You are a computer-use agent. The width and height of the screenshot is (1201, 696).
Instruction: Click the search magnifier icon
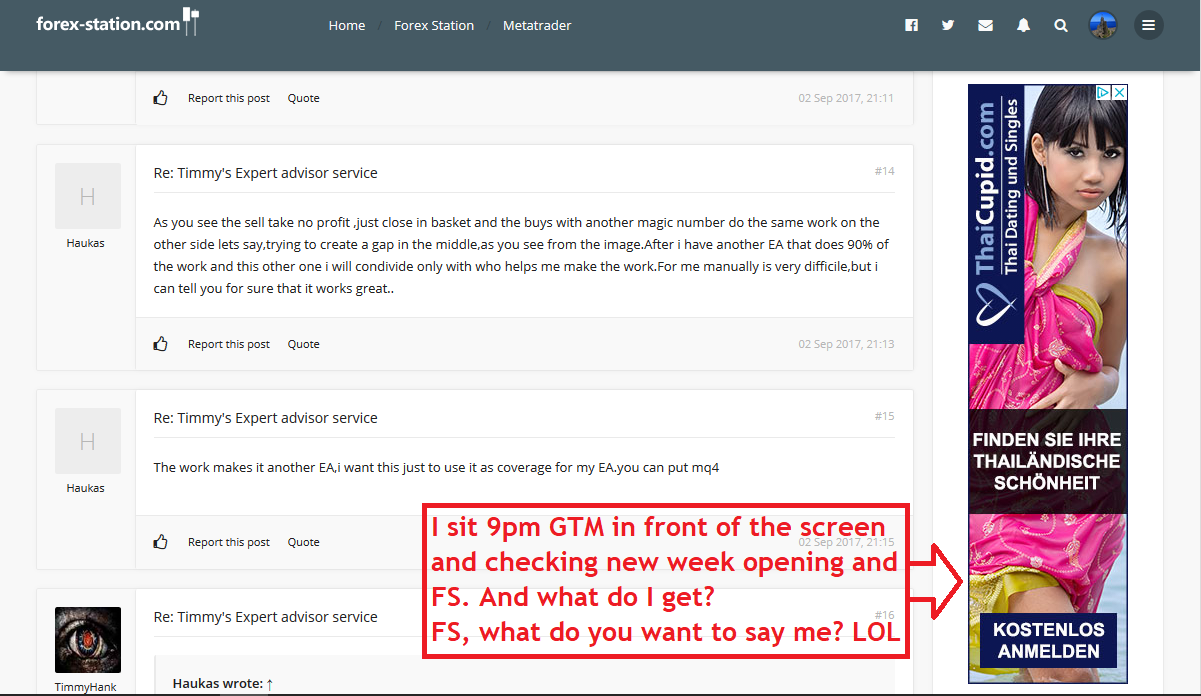coord(1061,26)
